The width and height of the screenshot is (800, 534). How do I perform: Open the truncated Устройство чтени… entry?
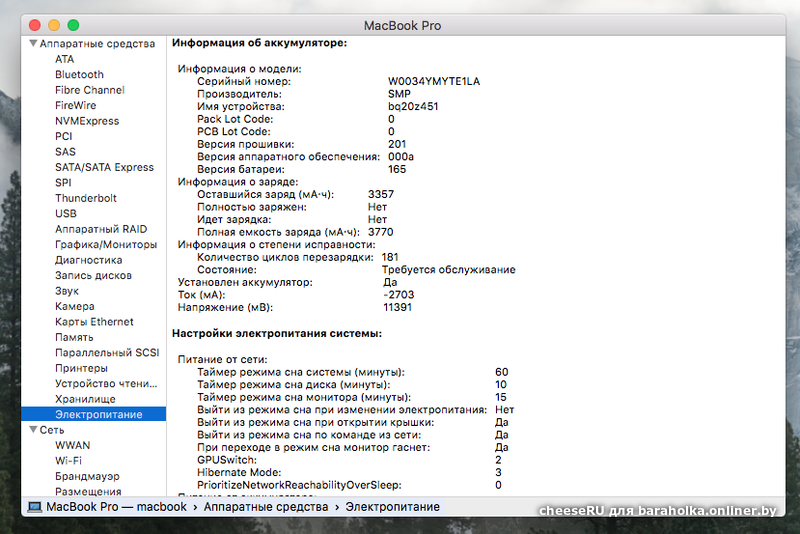[x=106, y=384]
